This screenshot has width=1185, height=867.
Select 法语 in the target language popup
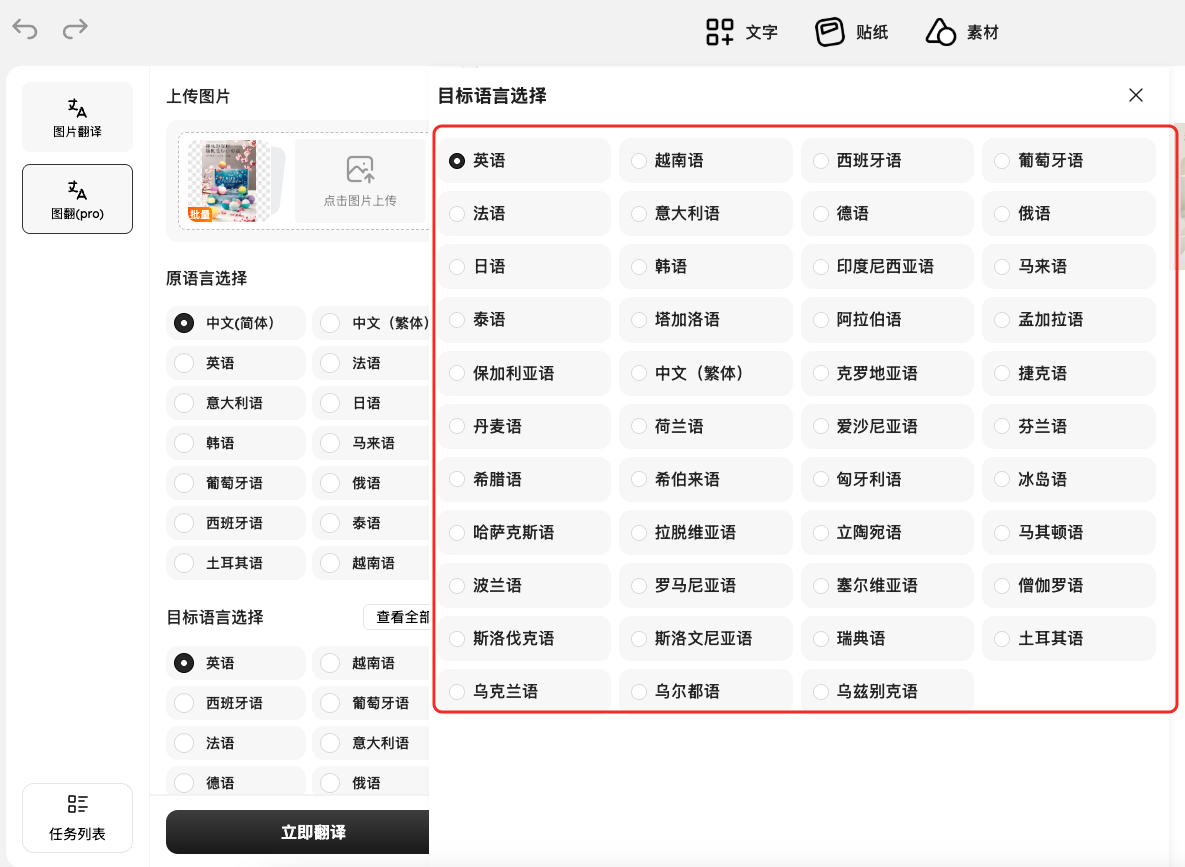[524, 213]
